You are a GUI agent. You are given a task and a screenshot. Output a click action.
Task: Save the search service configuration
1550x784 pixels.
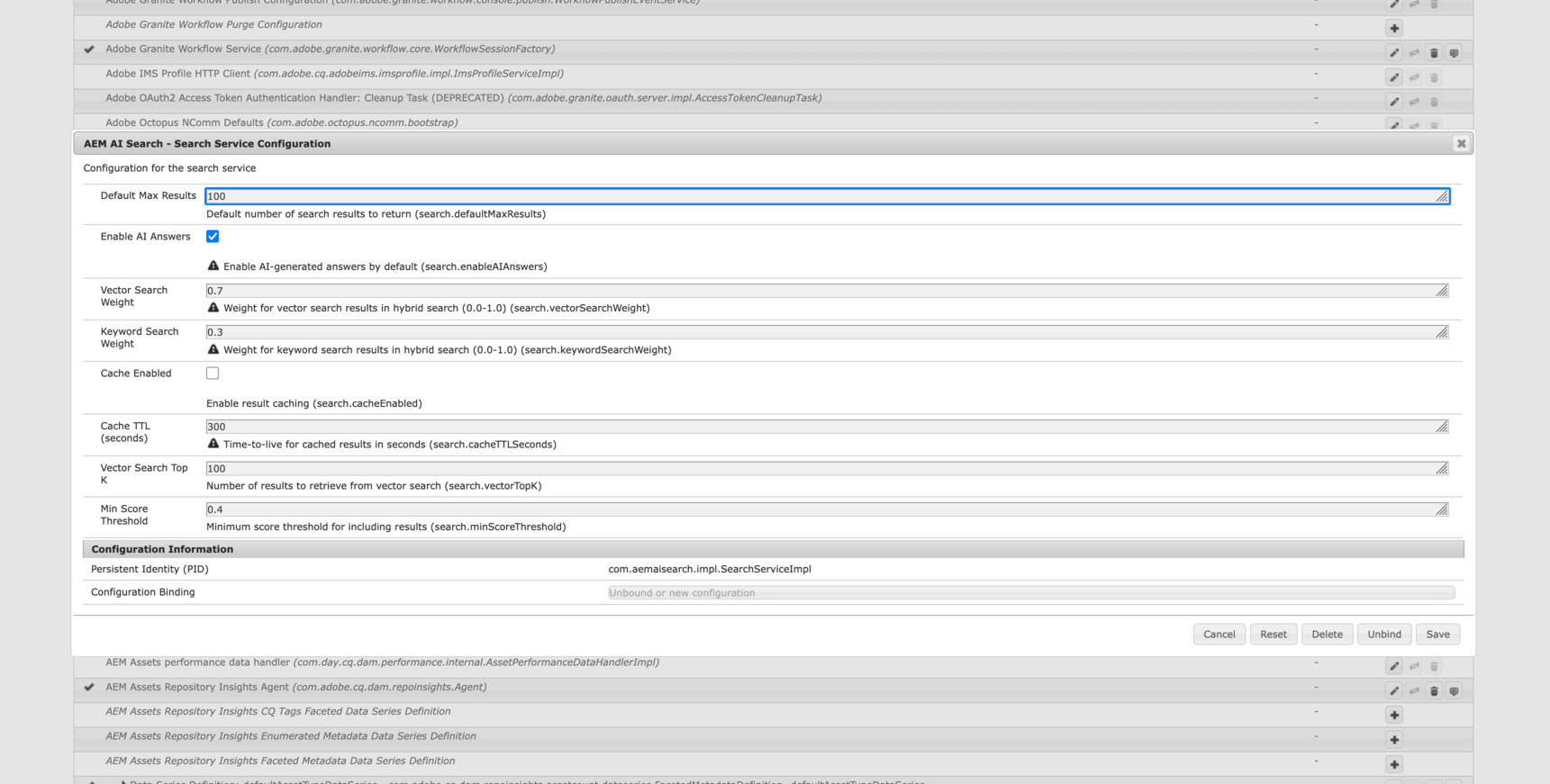[x=1437, y=635]
